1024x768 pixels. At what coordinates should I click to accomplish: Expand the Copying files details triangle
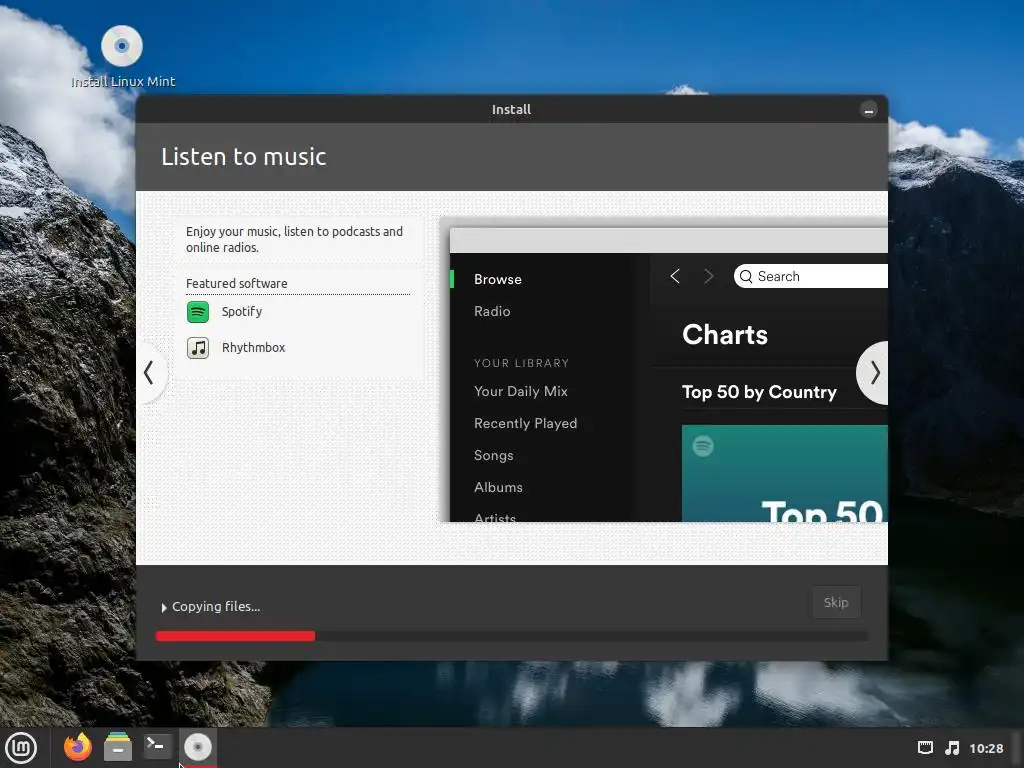coord(164,607)
